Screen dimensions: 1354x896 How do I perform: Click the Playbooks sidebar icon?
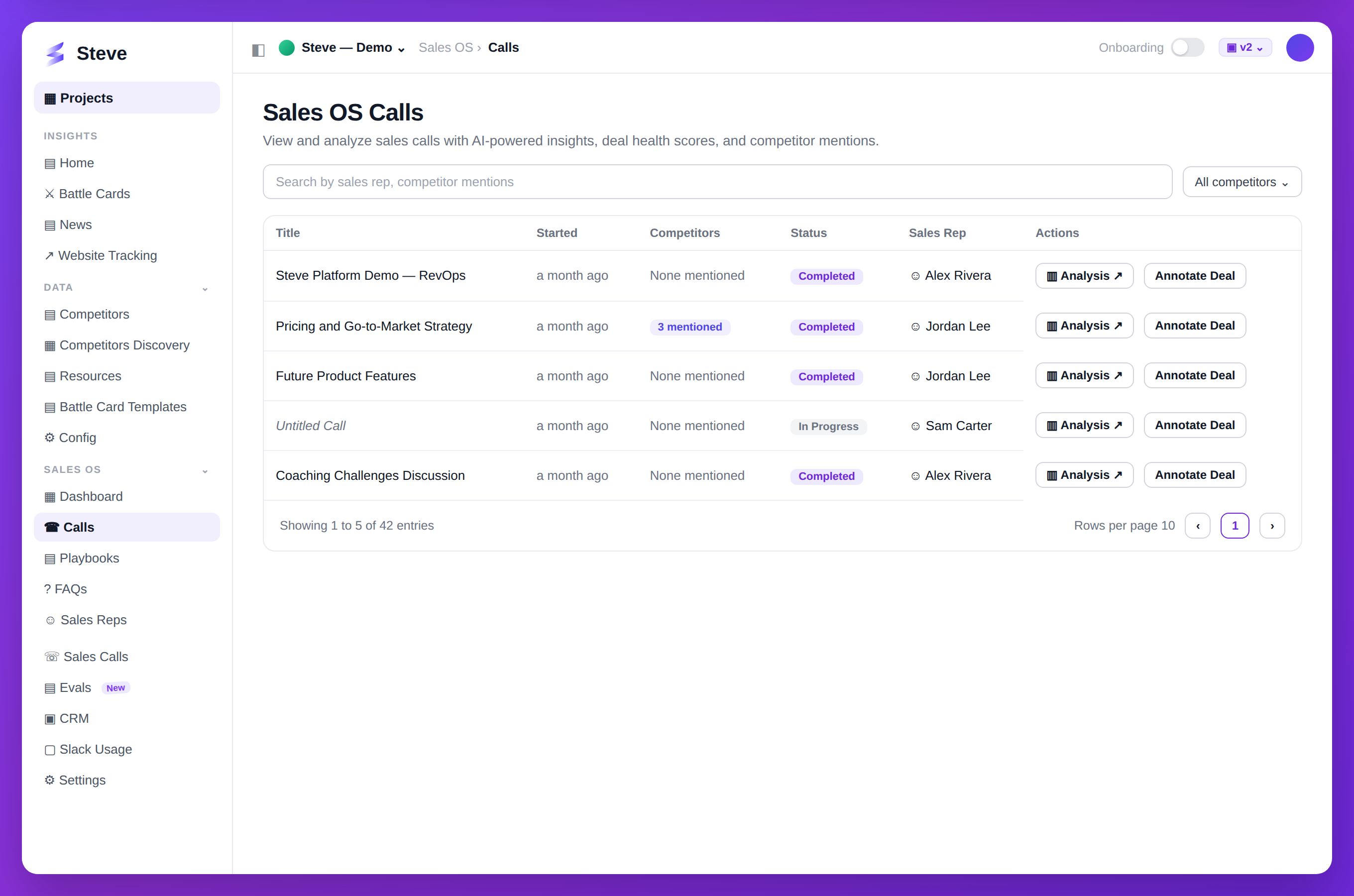(50, 559)
